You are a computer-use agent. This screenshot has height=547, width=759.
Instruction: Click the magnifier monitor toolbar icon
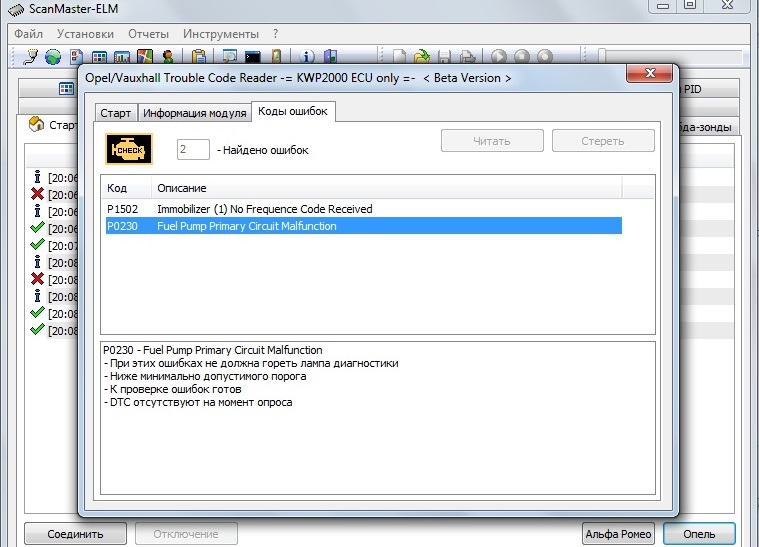click(229, 57)
